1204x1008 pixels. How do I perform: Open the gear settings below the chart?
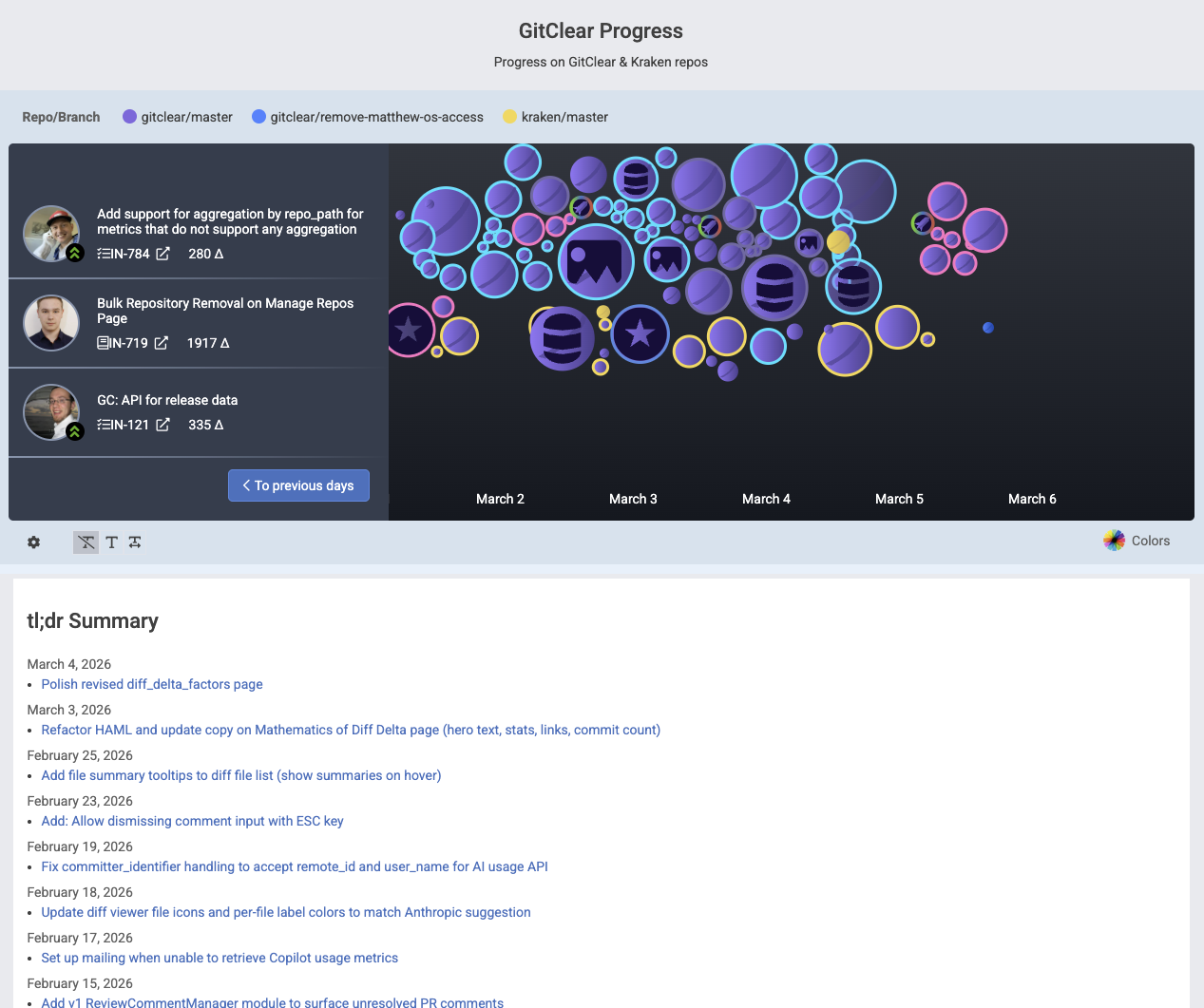pyautogui.click(x=34, y=542)
